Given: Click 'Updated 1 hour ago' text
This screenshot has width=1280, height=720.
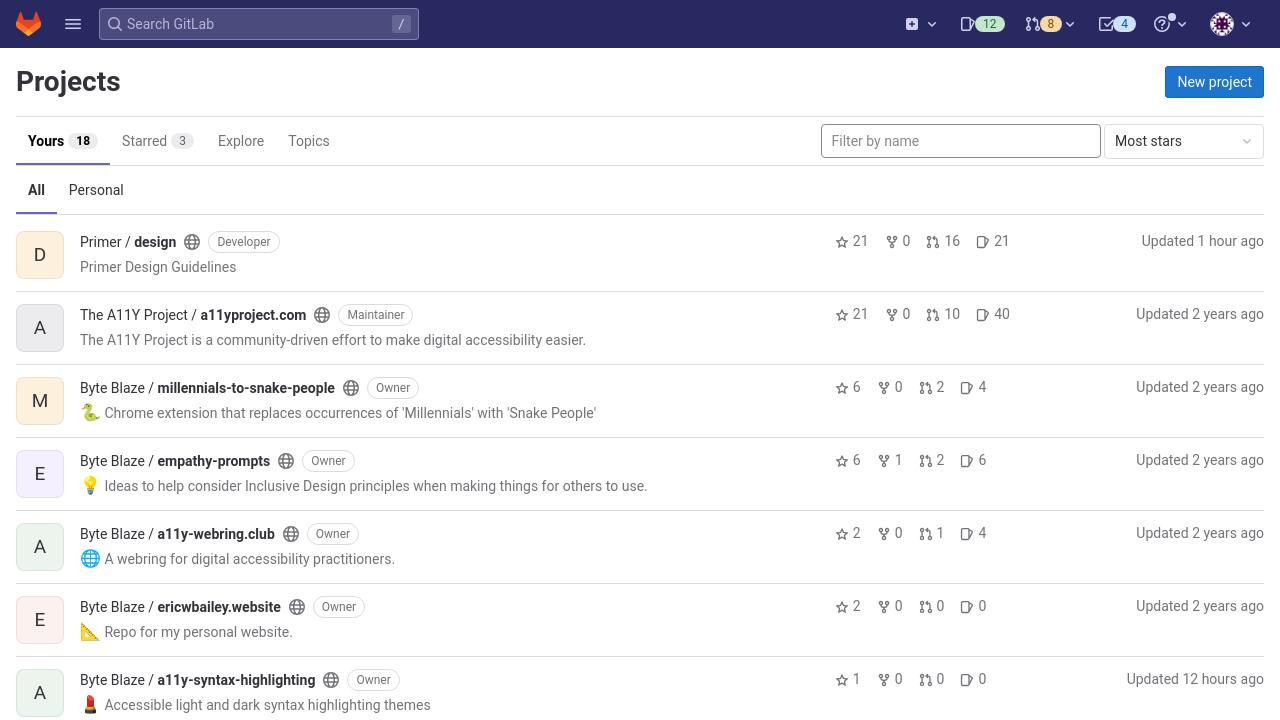Looking at the screenshot, I should click(x=1202, y=241).
